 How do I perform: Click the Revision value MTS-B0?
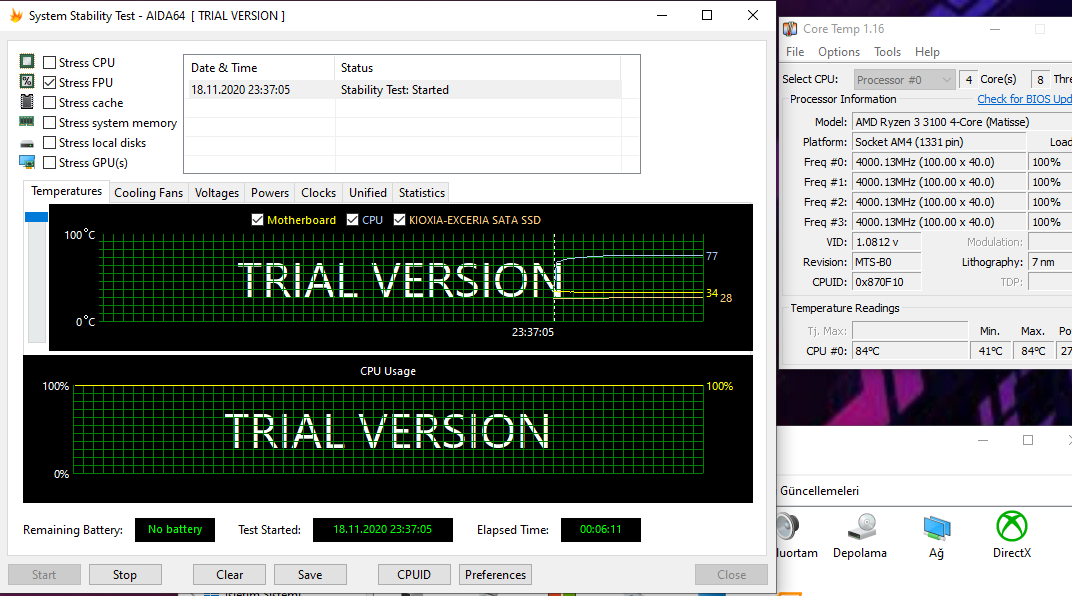(x=886, y=262)
